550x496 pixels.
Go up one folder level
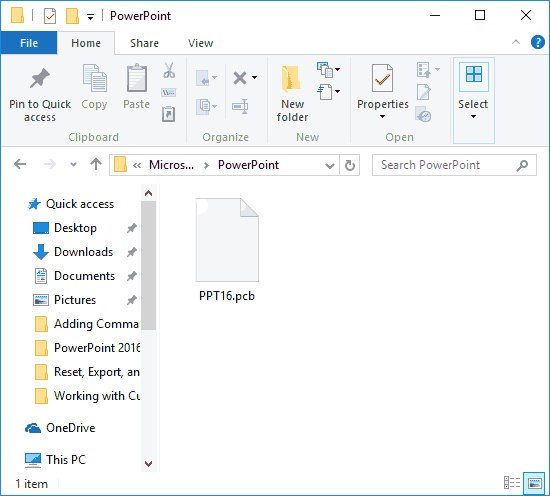coord(96,164)
